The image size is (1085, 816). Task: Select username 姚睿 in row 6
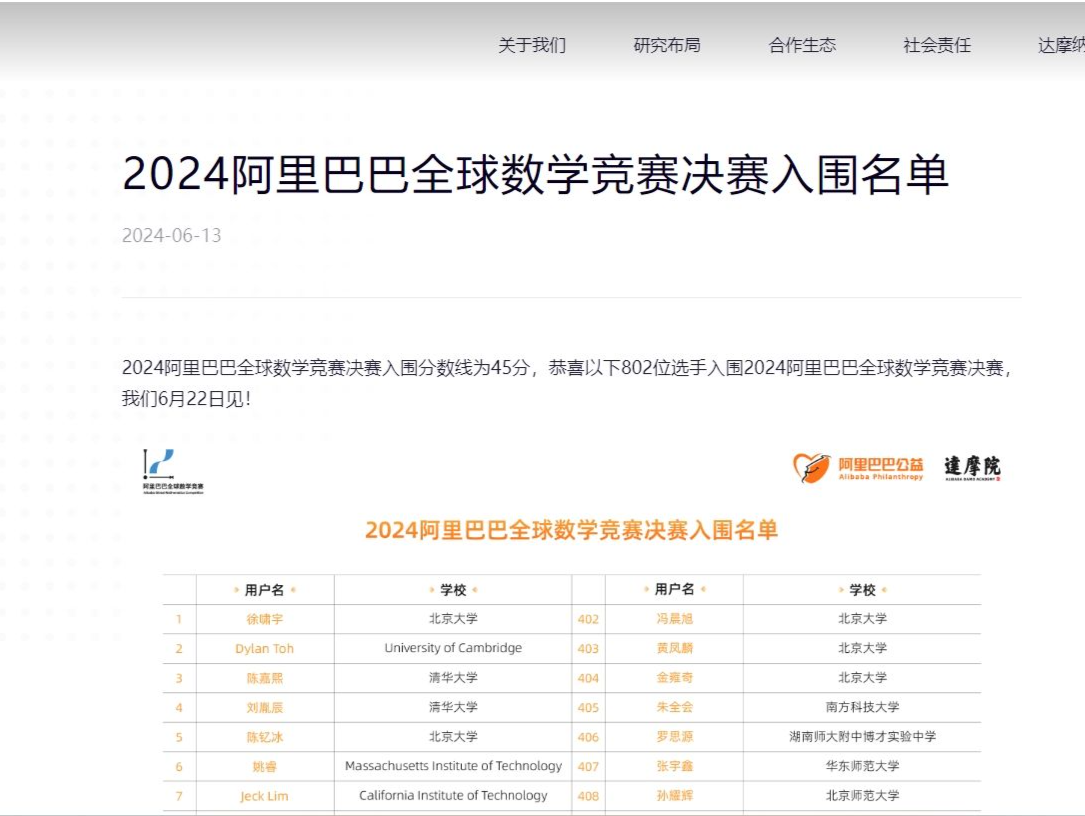[x=264, y=767]
